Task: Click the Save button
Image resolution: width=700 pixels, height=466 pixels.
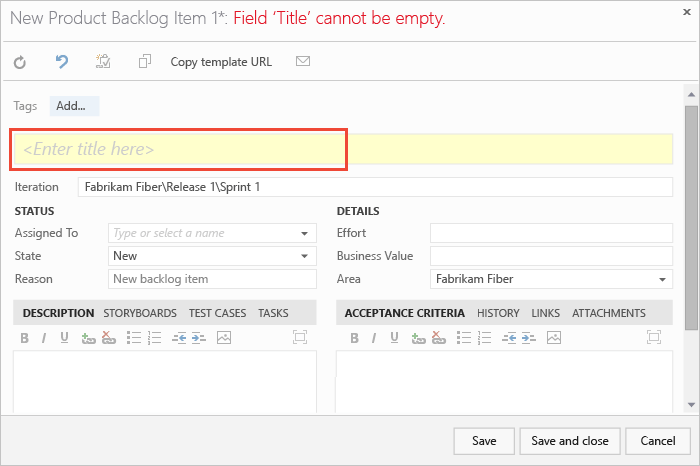Action: [x=484, y=441]
